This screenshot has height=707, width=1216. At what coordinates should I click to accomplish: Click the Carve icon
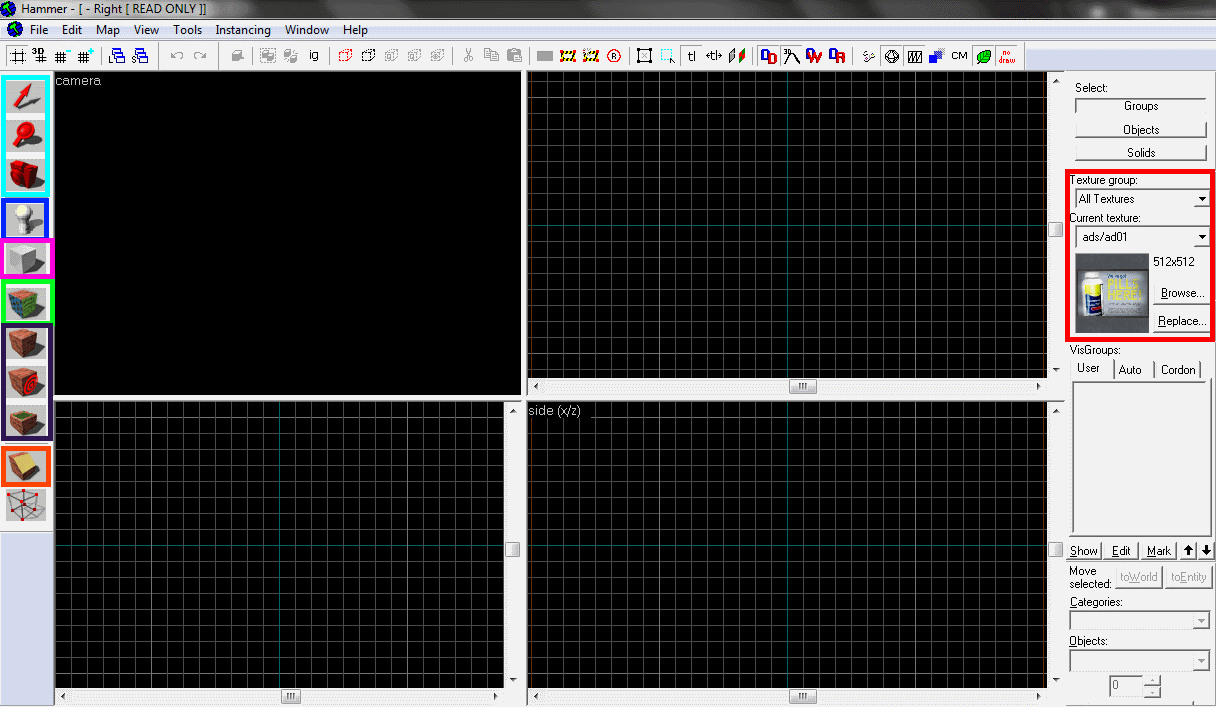tap(237, 56)
